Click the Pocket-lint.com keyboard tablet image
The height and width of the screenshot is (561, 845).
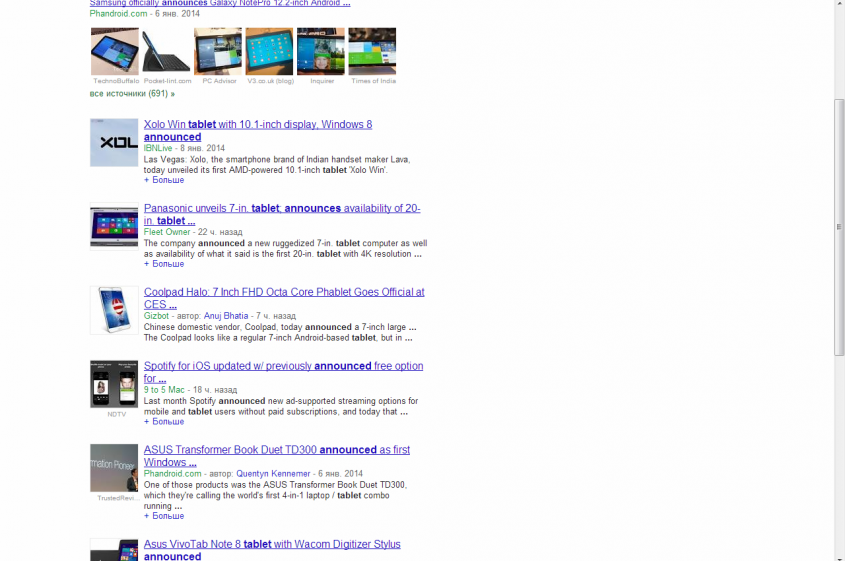point(166,51)
